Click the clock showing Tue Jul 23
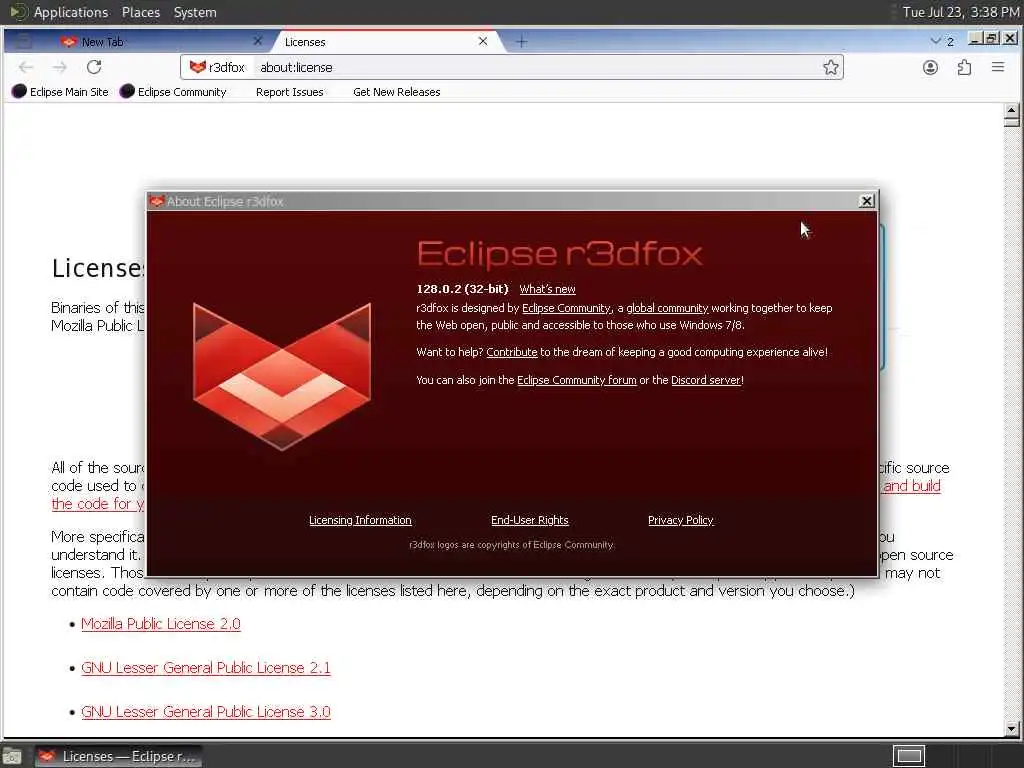Image resolution: width=1024 pixels, height=768 pixels. point(961,12)
